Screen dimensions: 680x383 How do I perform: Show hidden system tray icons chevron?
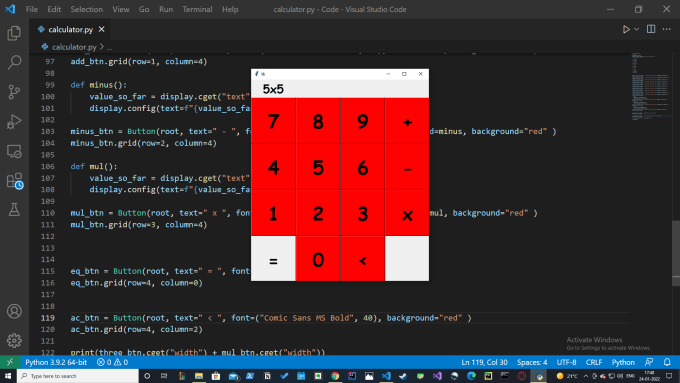[586, 376]
